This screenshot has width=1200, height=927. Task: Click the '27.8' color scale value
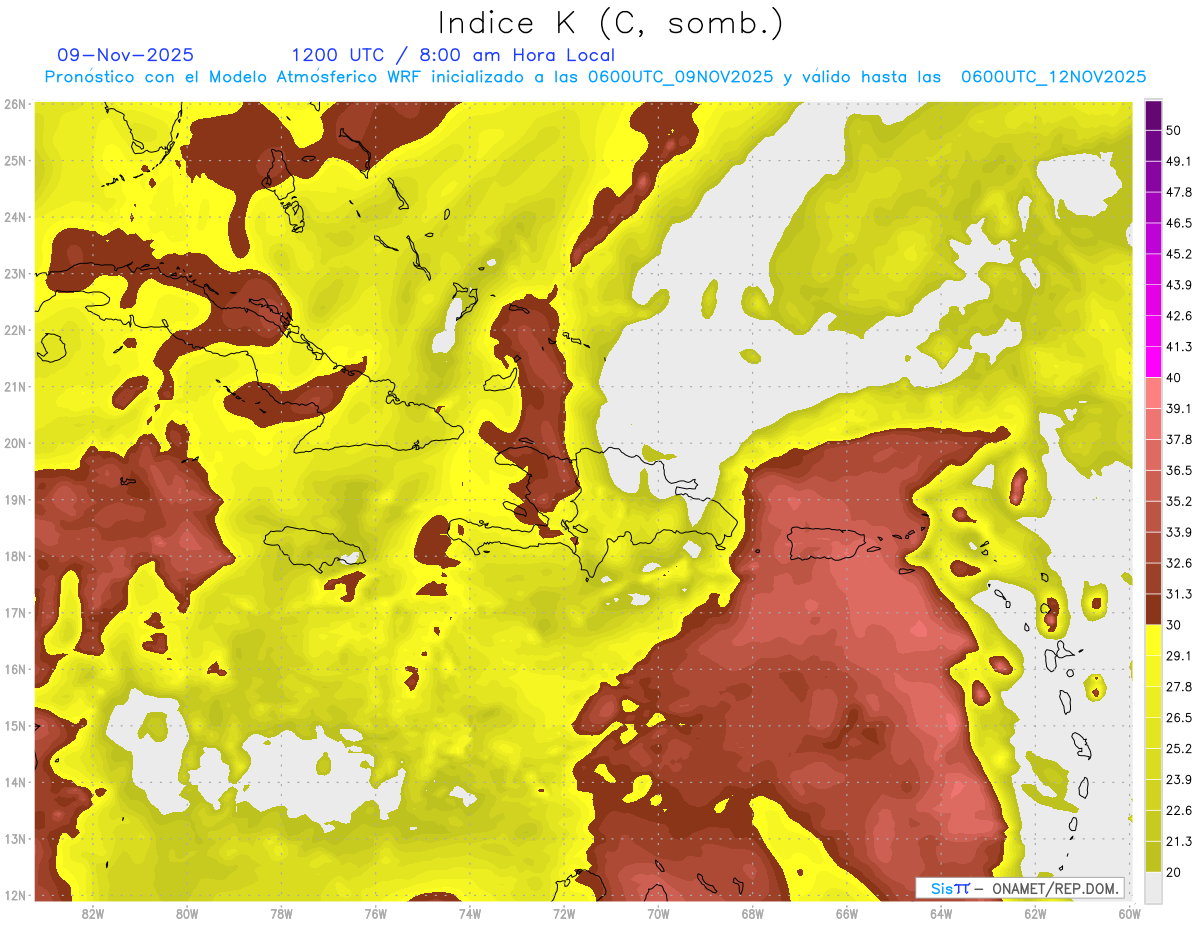pos(1179,686)
